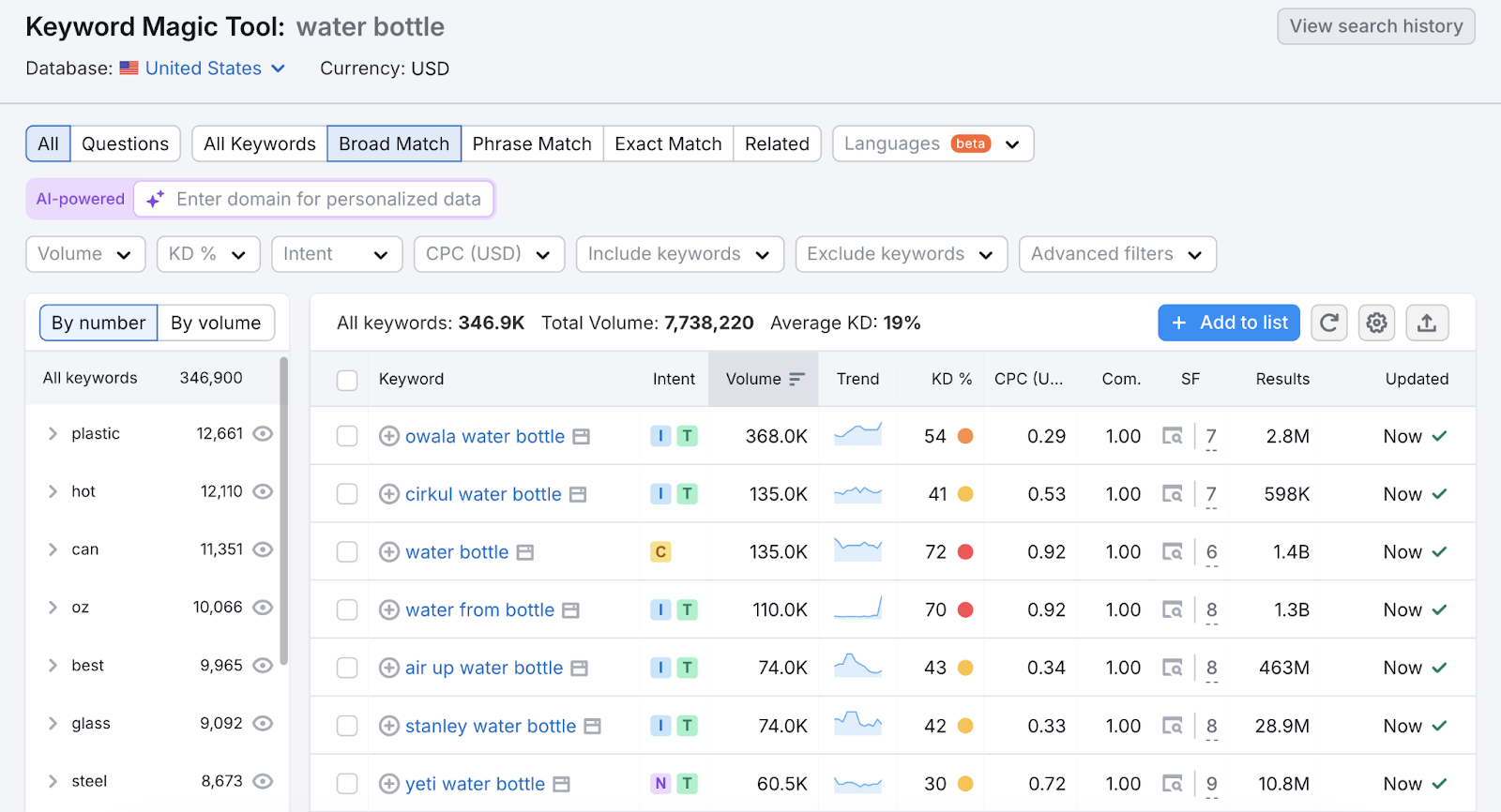Switch to All Keywords match type

[x=260, y=143]
